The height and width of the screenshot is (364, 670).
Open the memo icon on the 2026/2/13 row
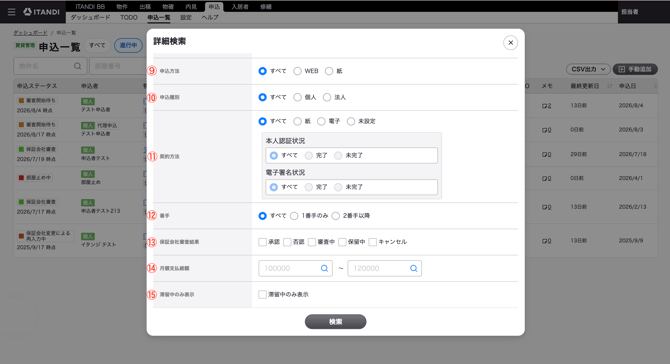tap(547, 207)
